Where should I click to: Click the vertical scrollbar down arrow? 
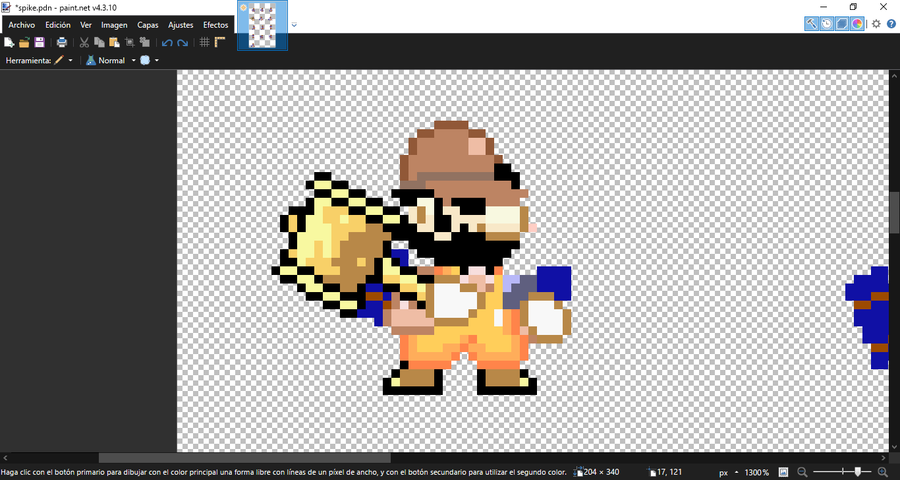[x=894, y=448]
